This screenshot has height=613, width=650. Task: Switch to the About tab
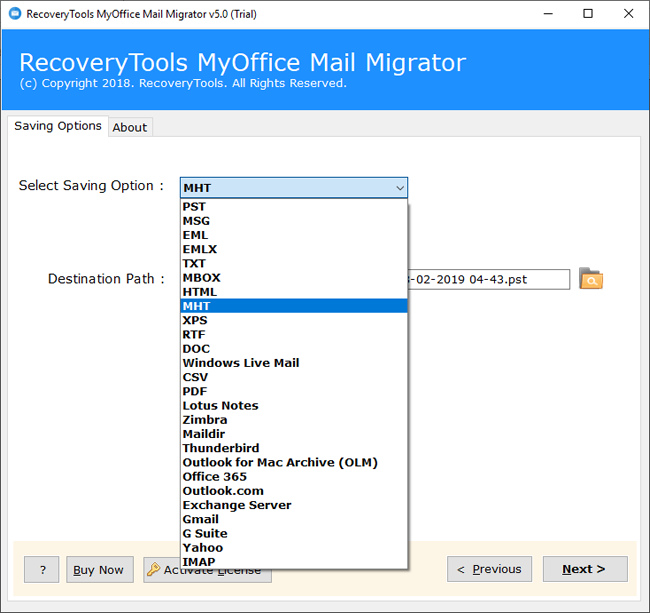(x=130, y=127)
